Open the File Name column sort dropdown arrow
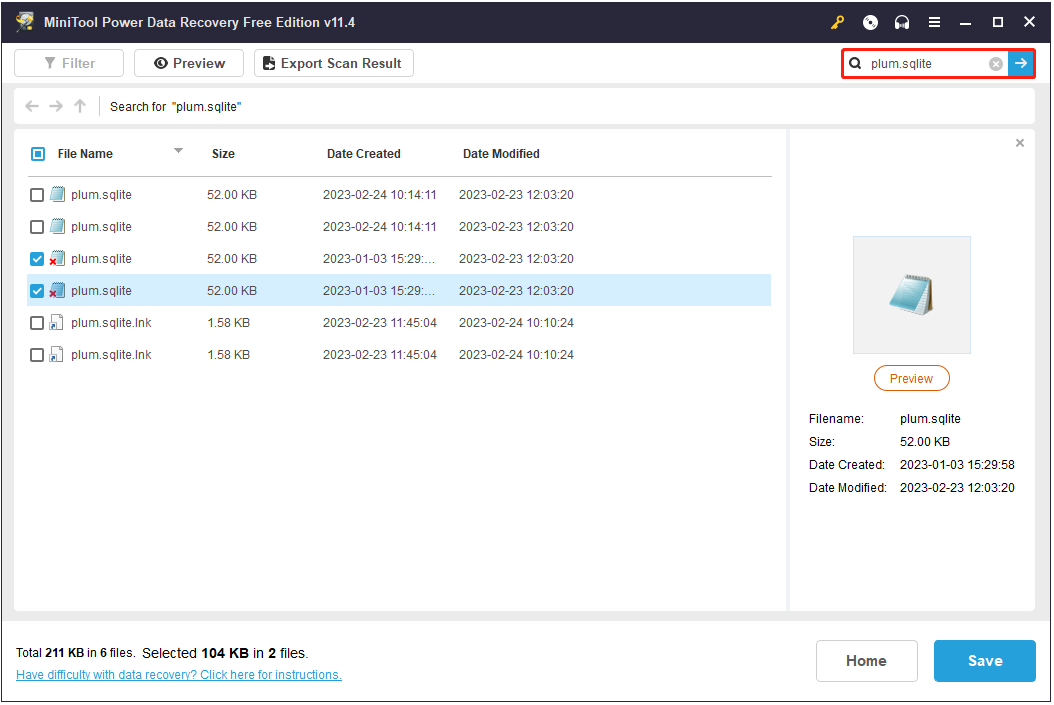The image size is (1054, 705). click(x=178, y=151)
